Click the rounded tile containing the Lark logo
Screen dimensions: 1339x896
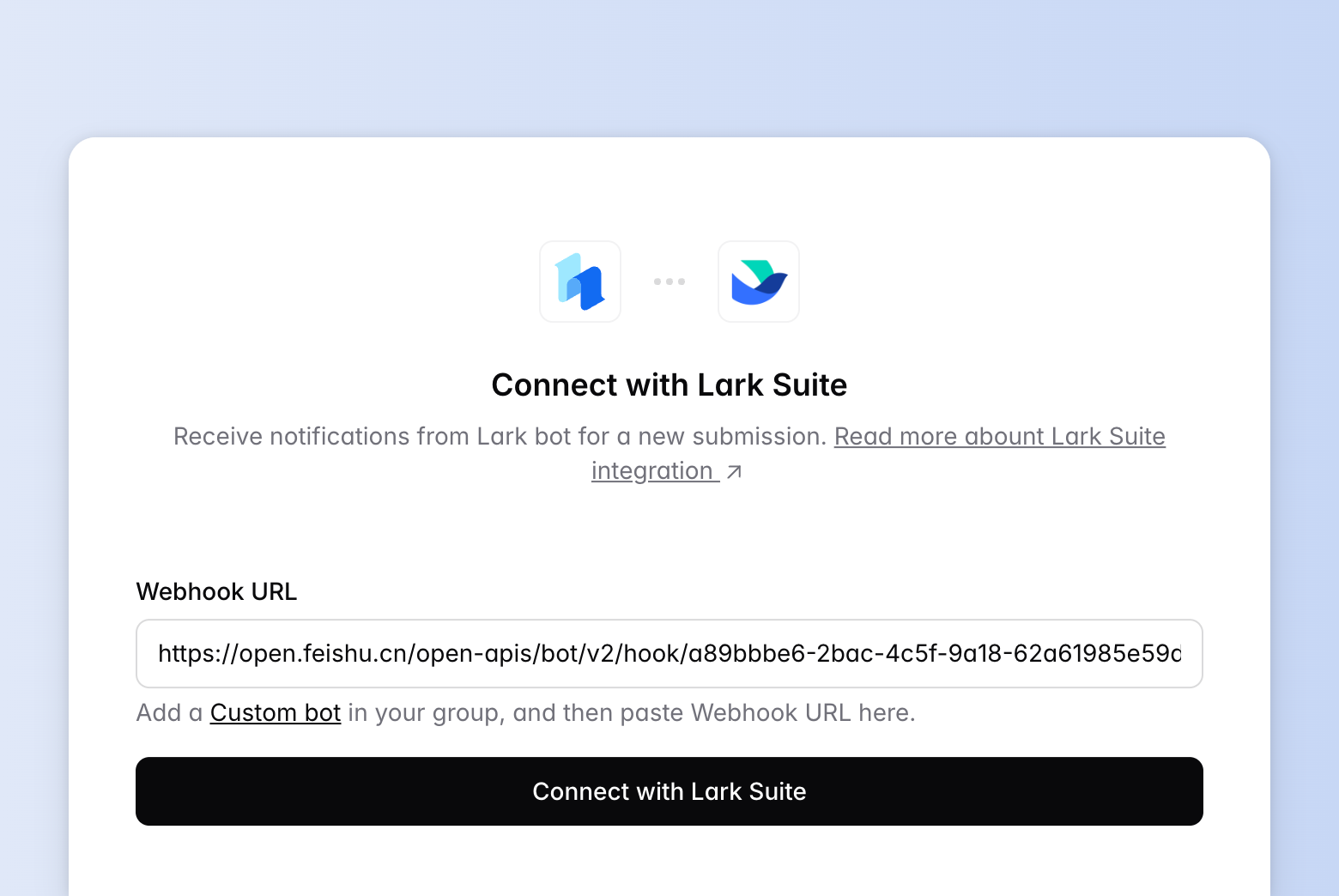click(x=758, y=282)
